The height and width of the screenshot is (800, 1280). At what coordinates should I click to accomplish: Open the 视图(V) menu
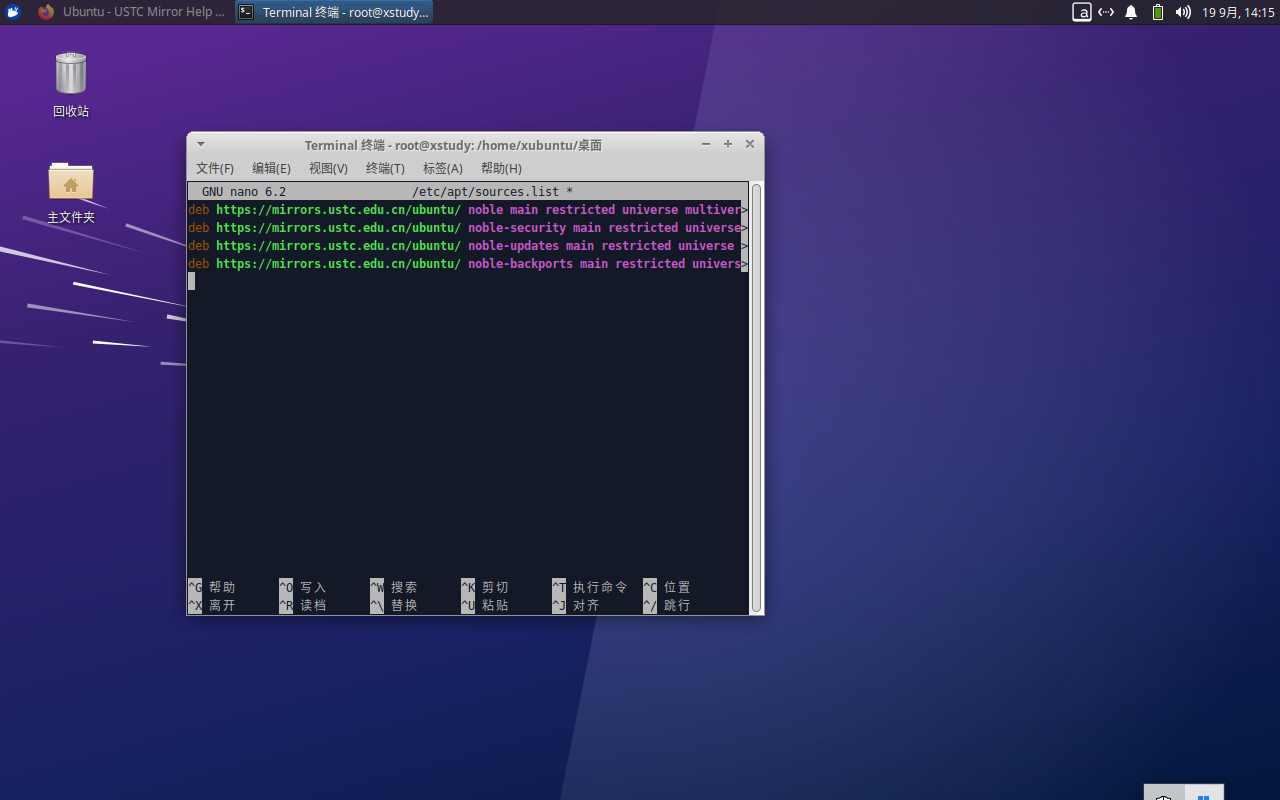click(328, 168)
